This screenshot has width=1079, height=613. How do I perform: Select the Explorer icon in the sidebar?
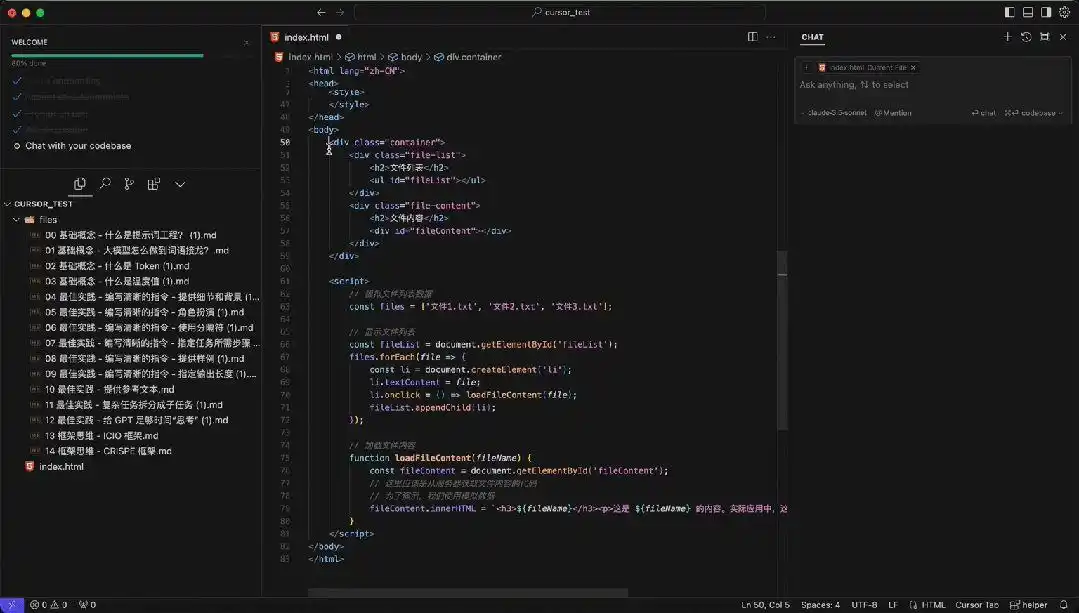pos(80,184)
